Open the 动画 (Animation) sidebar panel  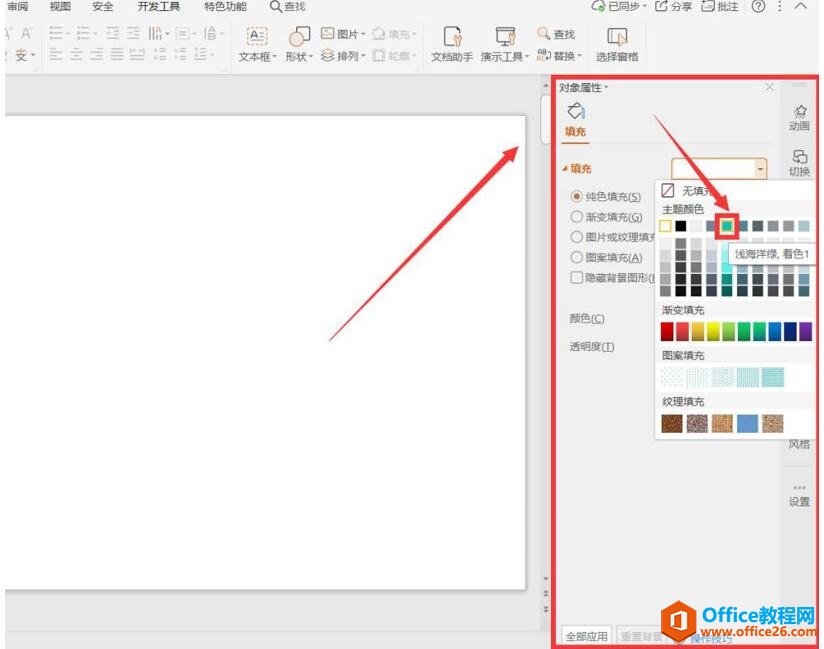pyautogui.click(x=799, y=117)
